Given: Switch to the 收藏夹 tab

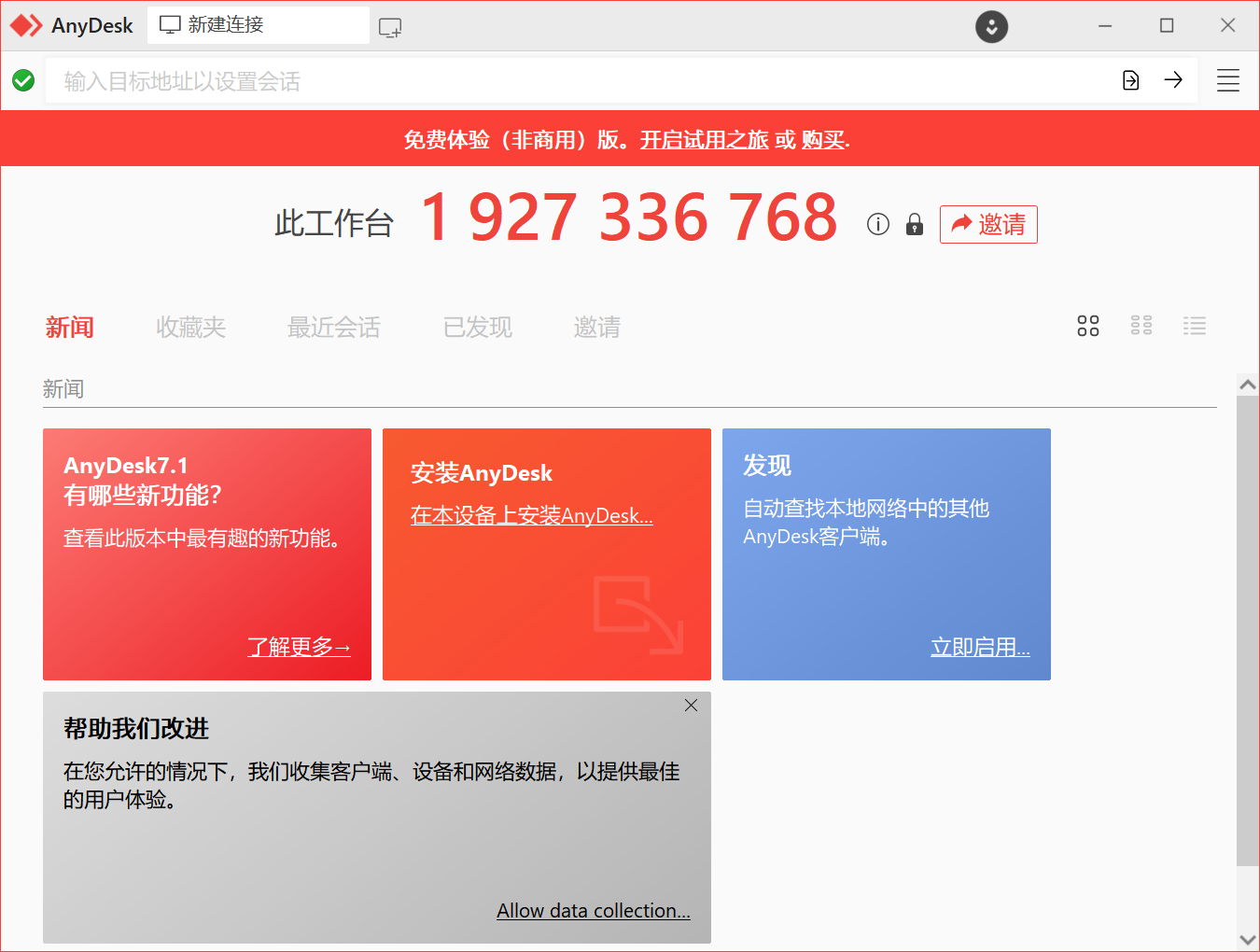Looking at the screenshot, I should 190,327.
